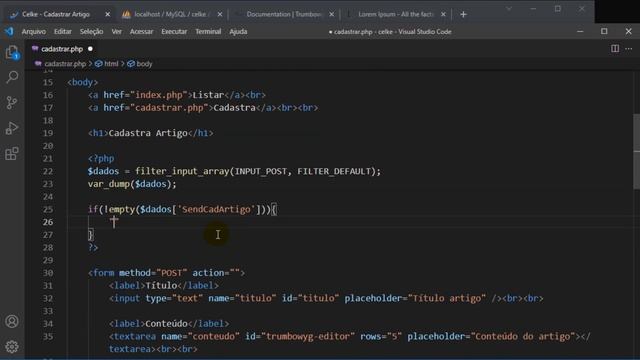Click the opening <?php tag

coord(101,158)
